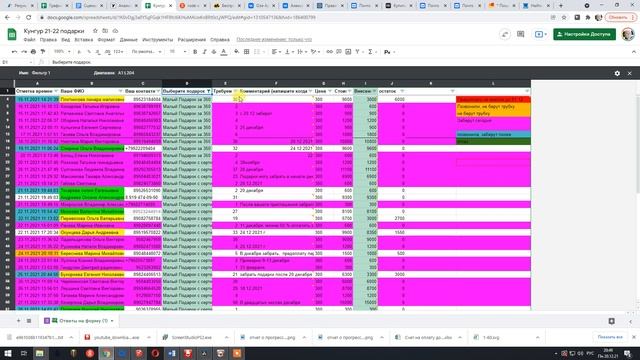Open filter dropdown for Отметка времени column
The height and width of the screenshot is (360, 640).
(56, 91)
